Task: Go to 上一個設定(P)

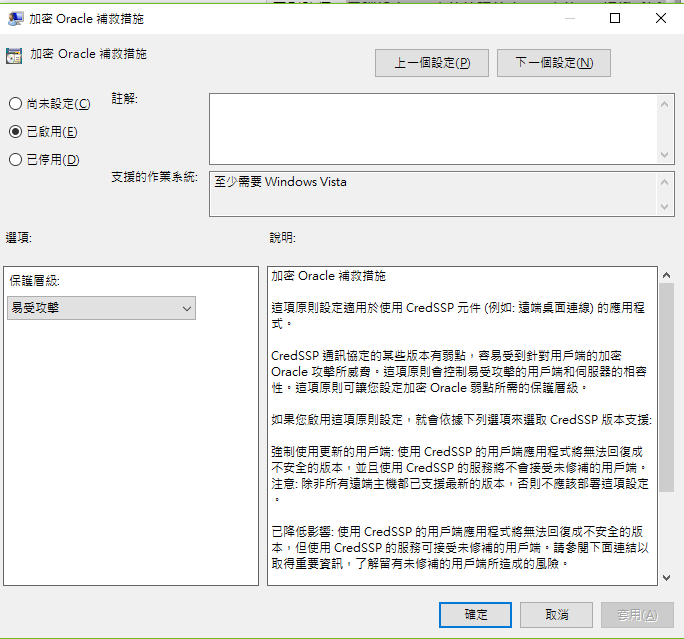Action: (x=432, y=63)
